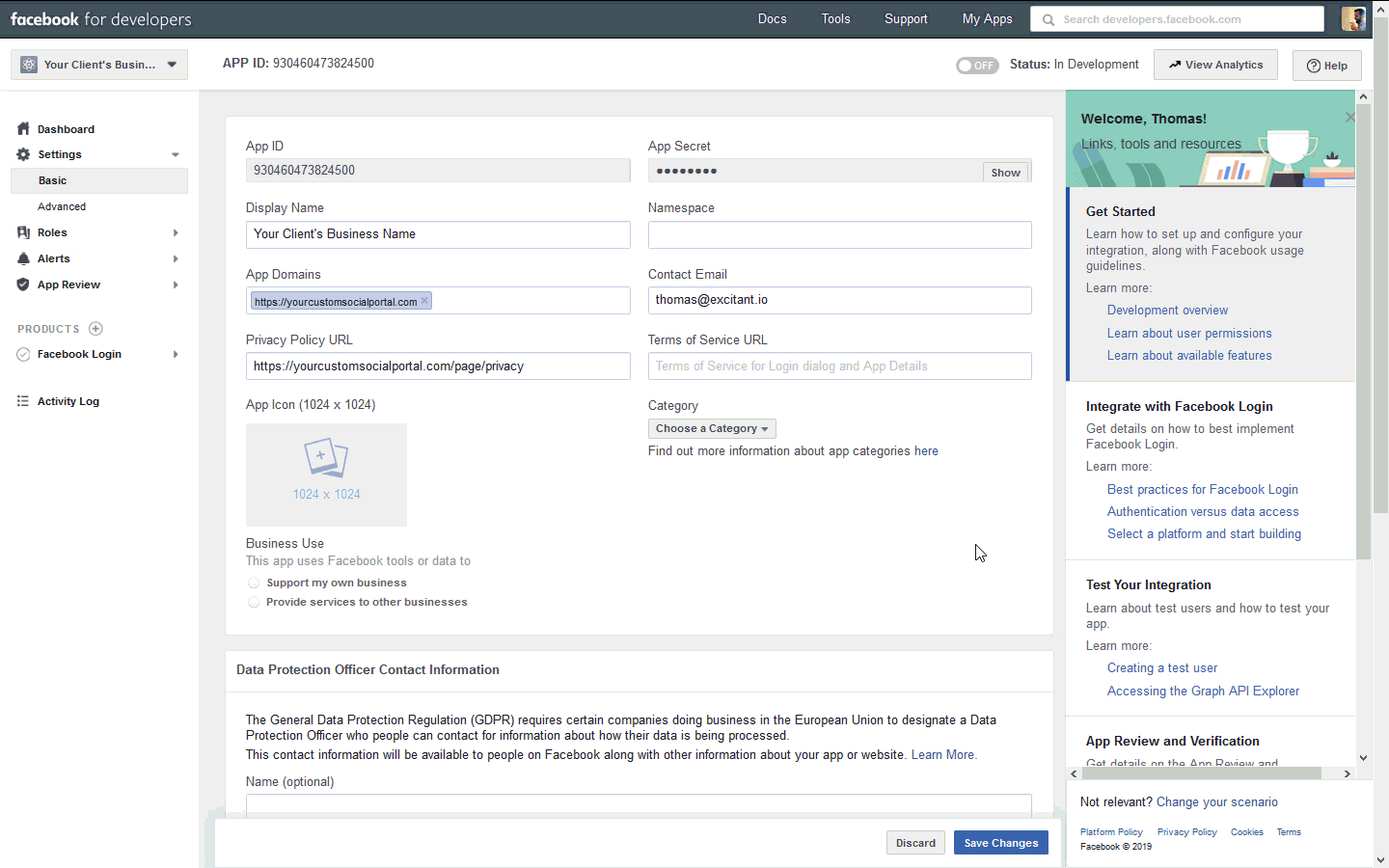Expand the Roles submenu arrow
The image size is (1389, 868).
(x=176, y=232)
